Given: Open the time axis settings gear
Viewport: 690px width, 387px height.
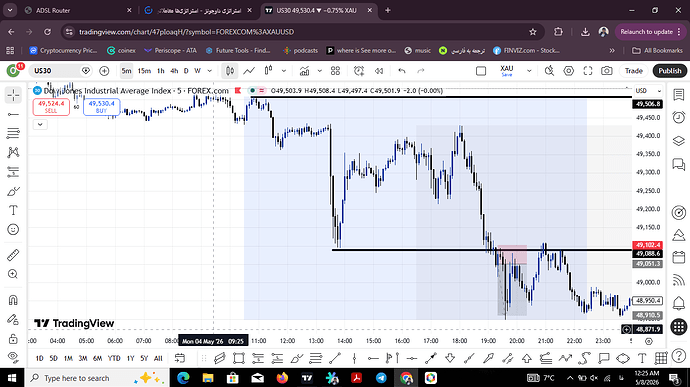Looking at the screenshot, I should 649,341.
